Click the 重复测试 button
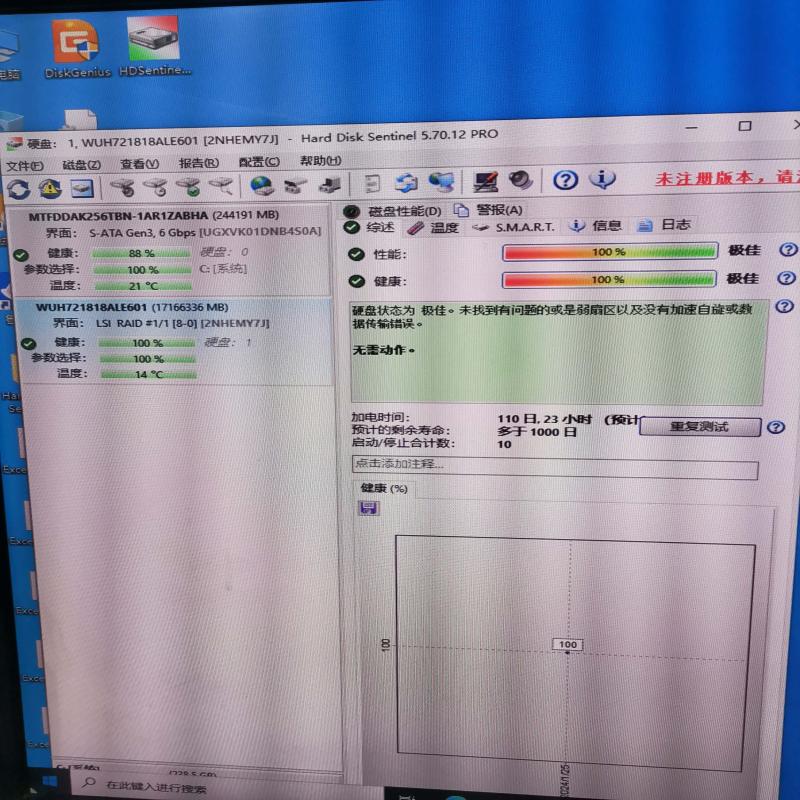This screenshot has height=800, width=800. point(699,427)
